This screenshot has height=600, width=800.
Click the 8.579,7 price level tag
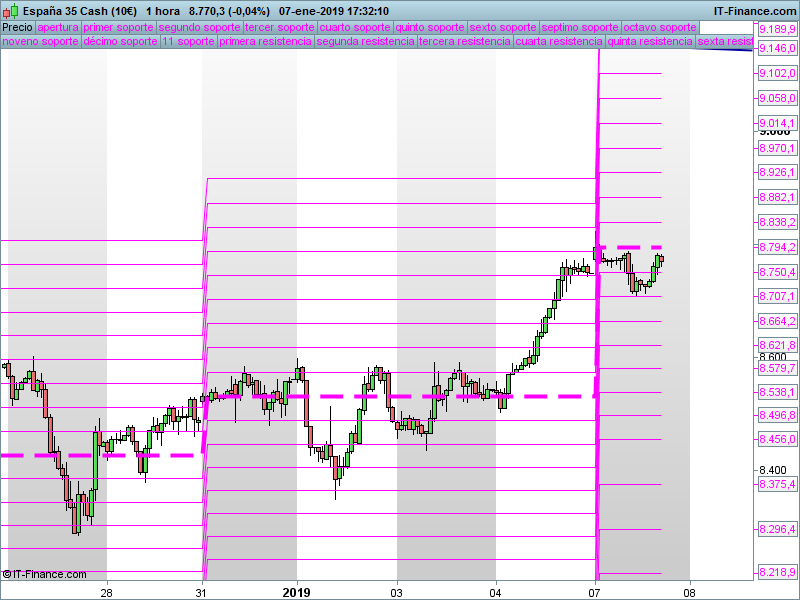pos(777,368)
